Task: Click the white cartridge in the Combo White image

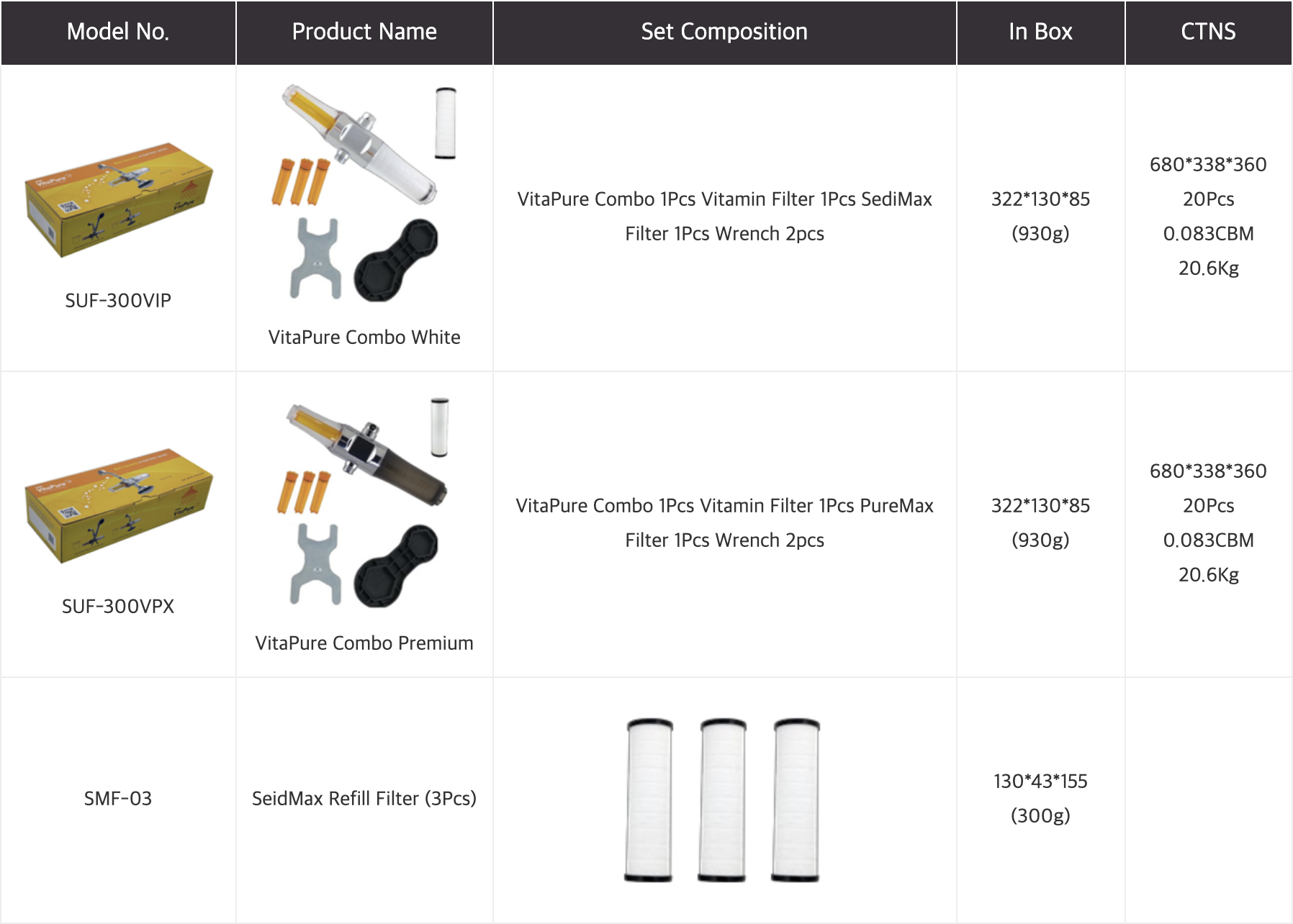Action: point(446,122)
